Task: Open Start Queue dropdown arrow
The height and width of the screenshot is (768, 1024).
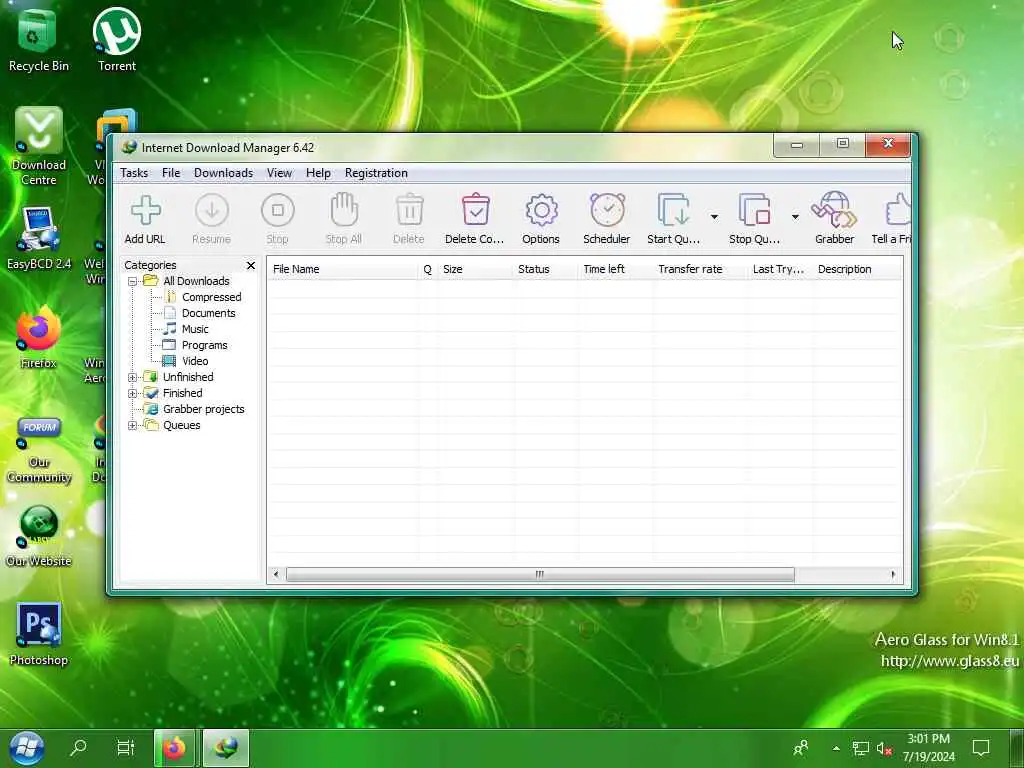Action: [714, 216]
